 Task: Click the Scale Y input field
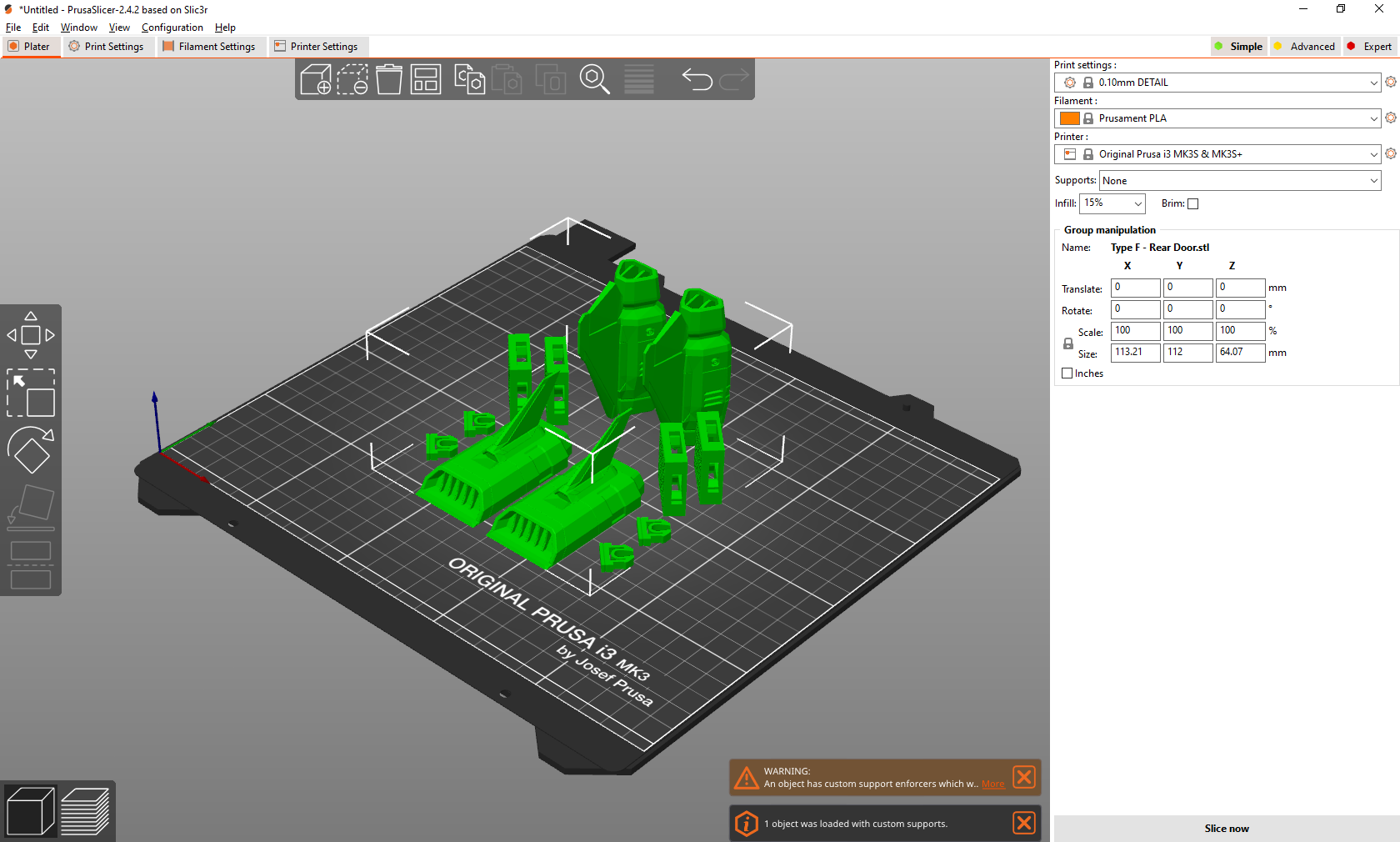[x=1188, y=331]
